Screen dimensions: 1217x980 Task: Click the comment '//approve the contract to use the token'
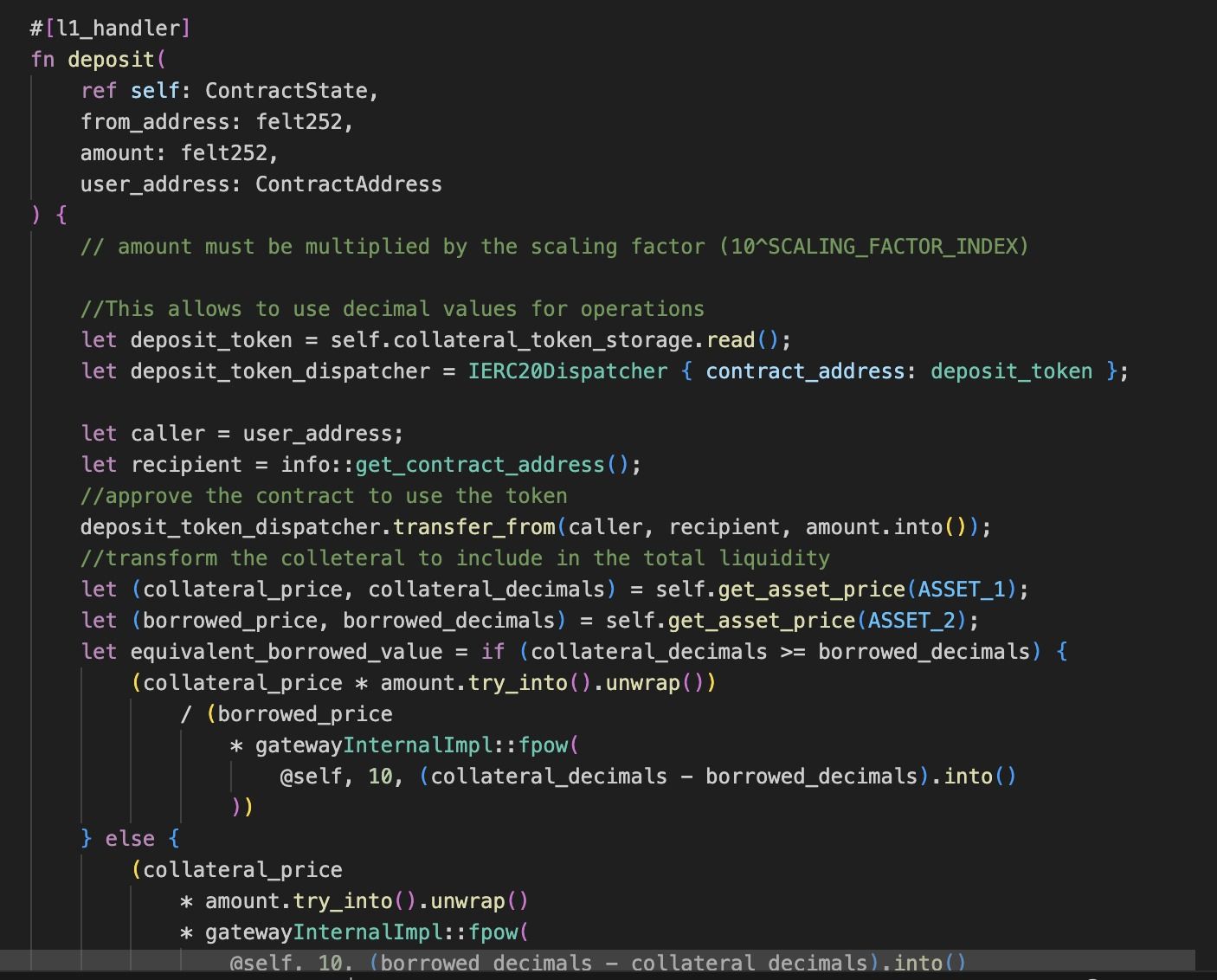(324, 496)
